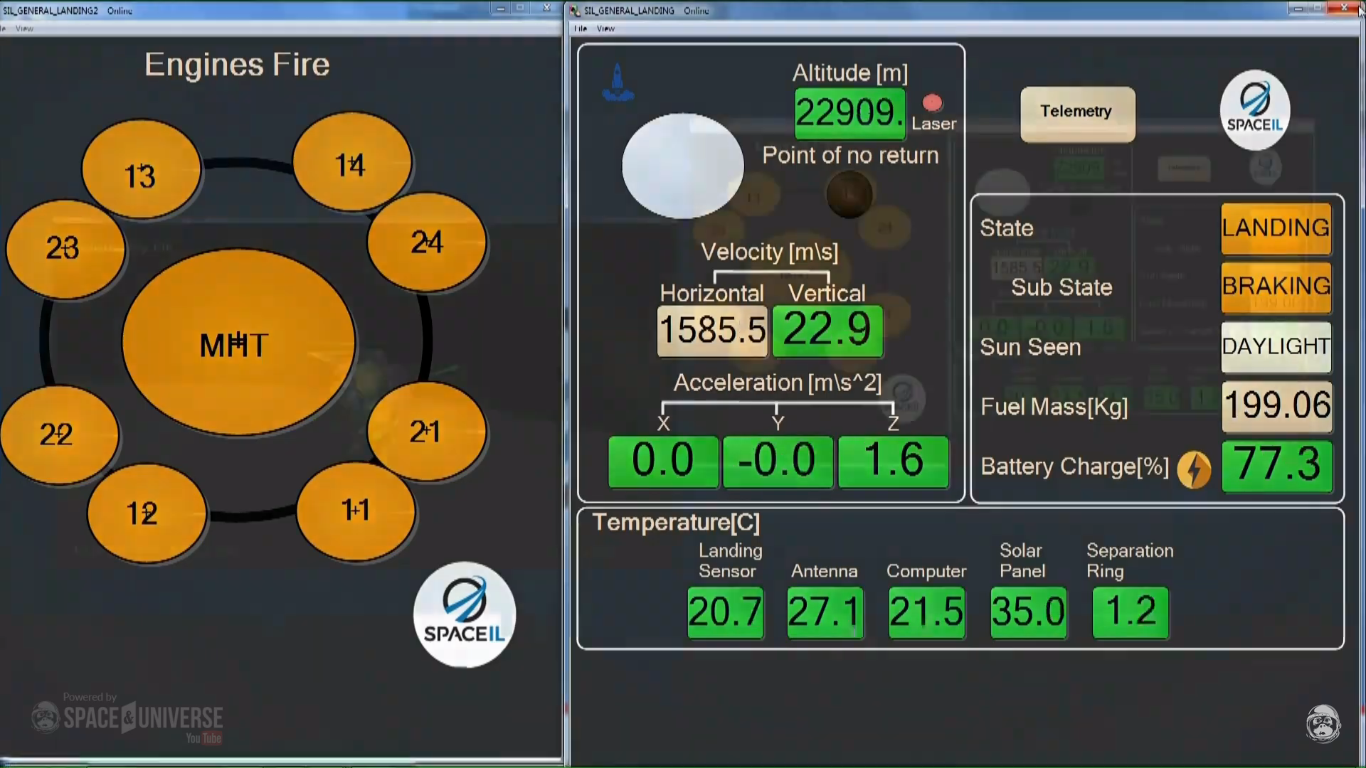Click the monkey face icon at bottom right
The height and width of the screenshot is (768, 1366).
pos(1323,723)
